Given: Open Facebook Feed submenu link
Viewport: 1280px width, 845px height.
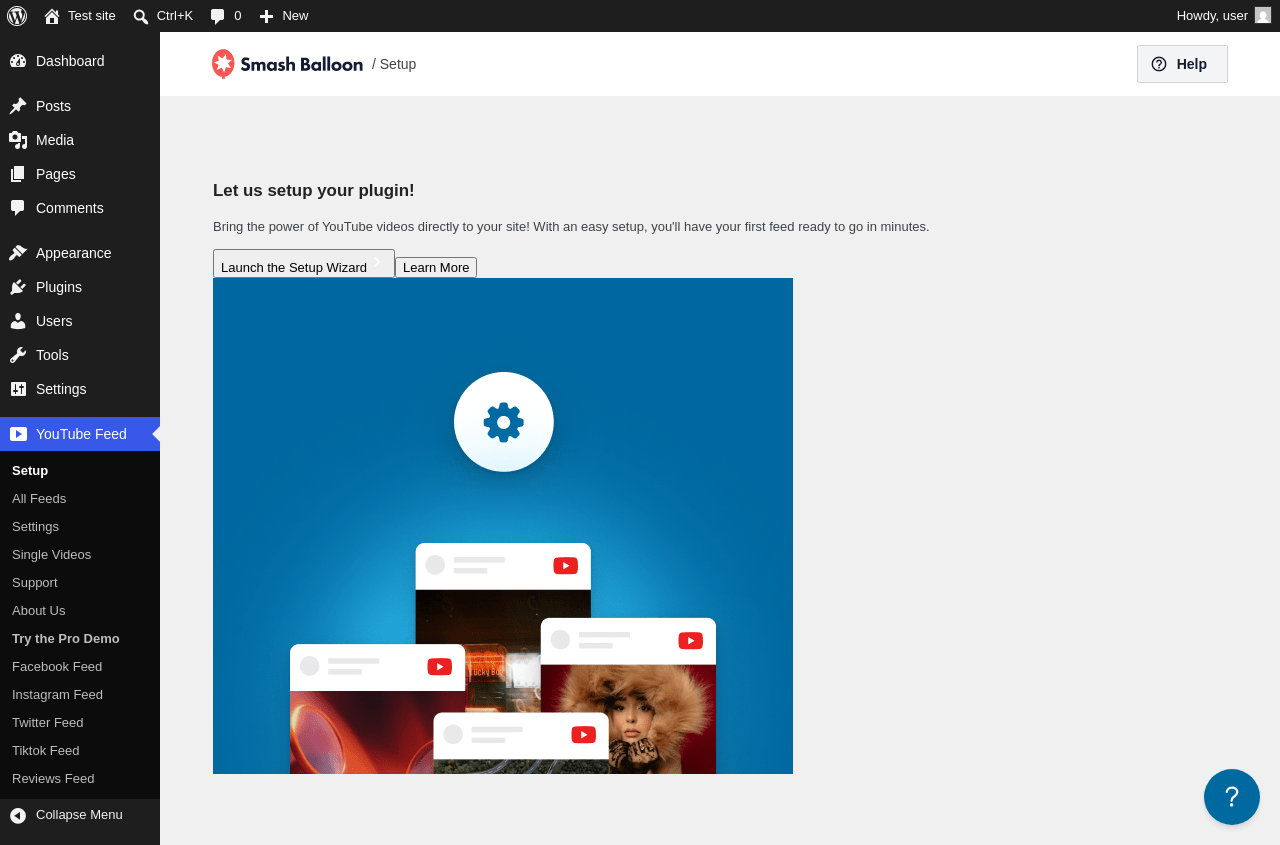Looking at the screenshot, I should pyautogui.click(x=80, y=667).
